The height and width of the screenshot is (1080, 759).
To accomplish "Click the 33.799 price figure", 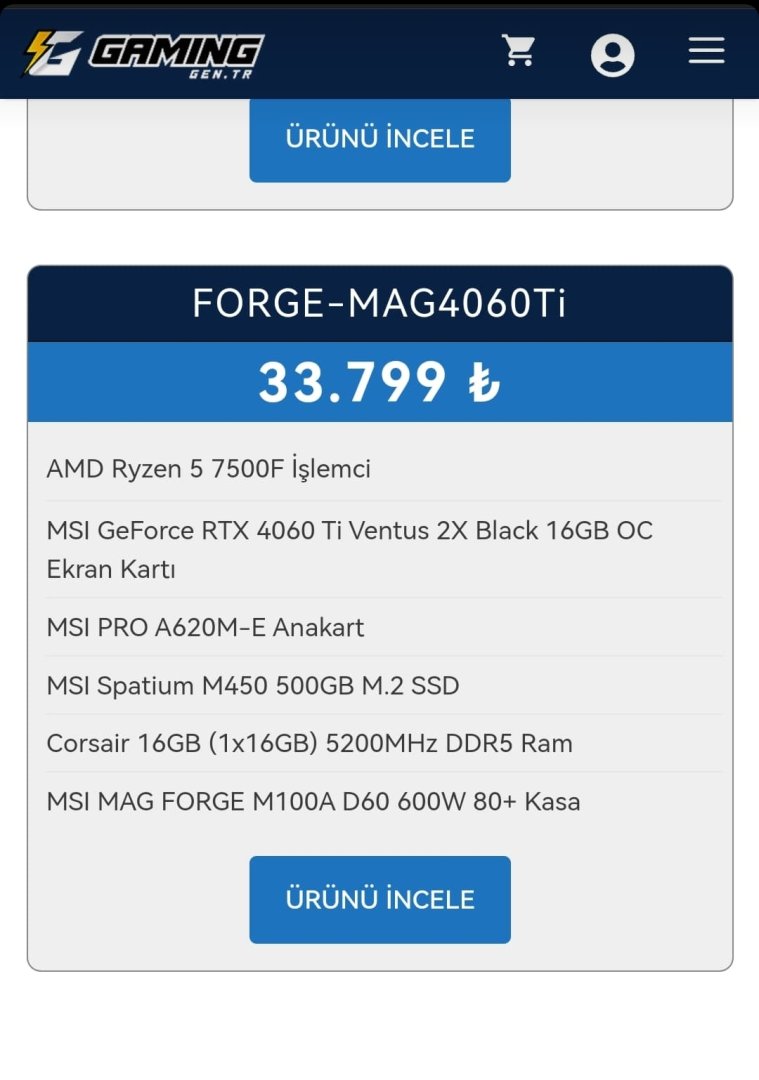I will click(x=352, y=382).
